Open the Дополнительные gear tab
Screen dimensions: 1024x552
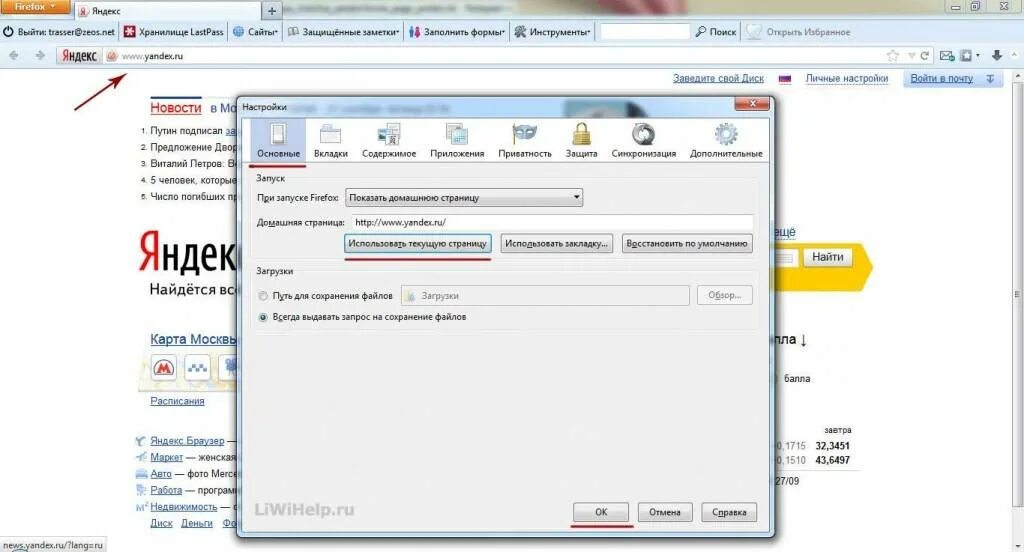click(726, 140)
